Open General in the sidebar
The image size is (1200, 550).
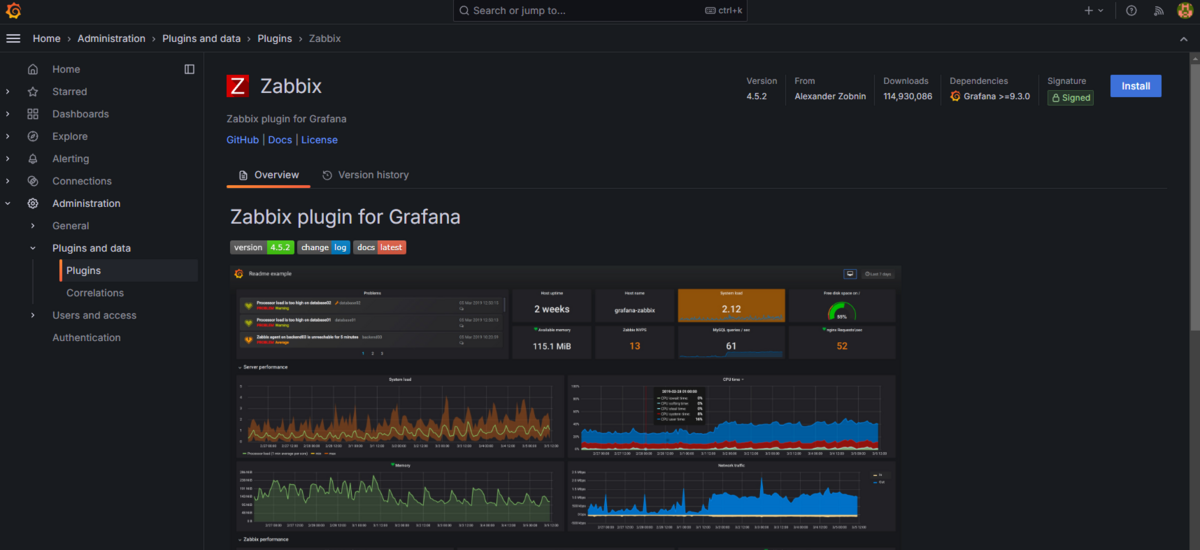[70, 226]
